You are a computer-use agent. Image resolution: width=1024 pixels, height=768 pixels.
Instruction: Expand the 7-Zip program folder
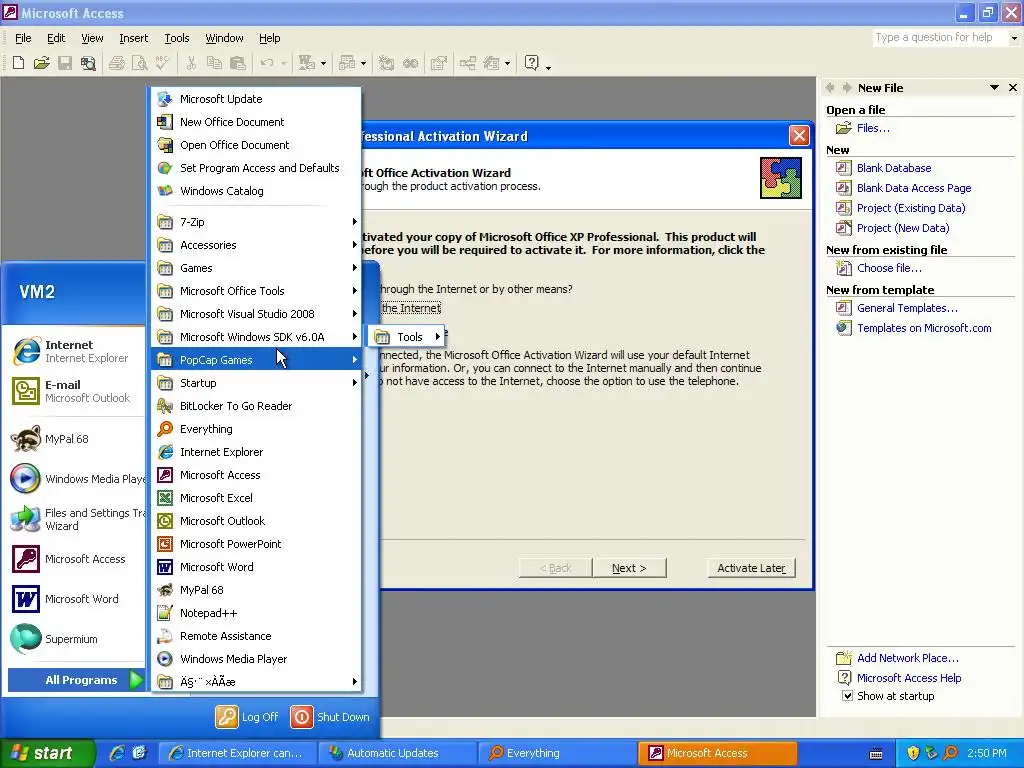pyautogui.click(x=256, y=221)
